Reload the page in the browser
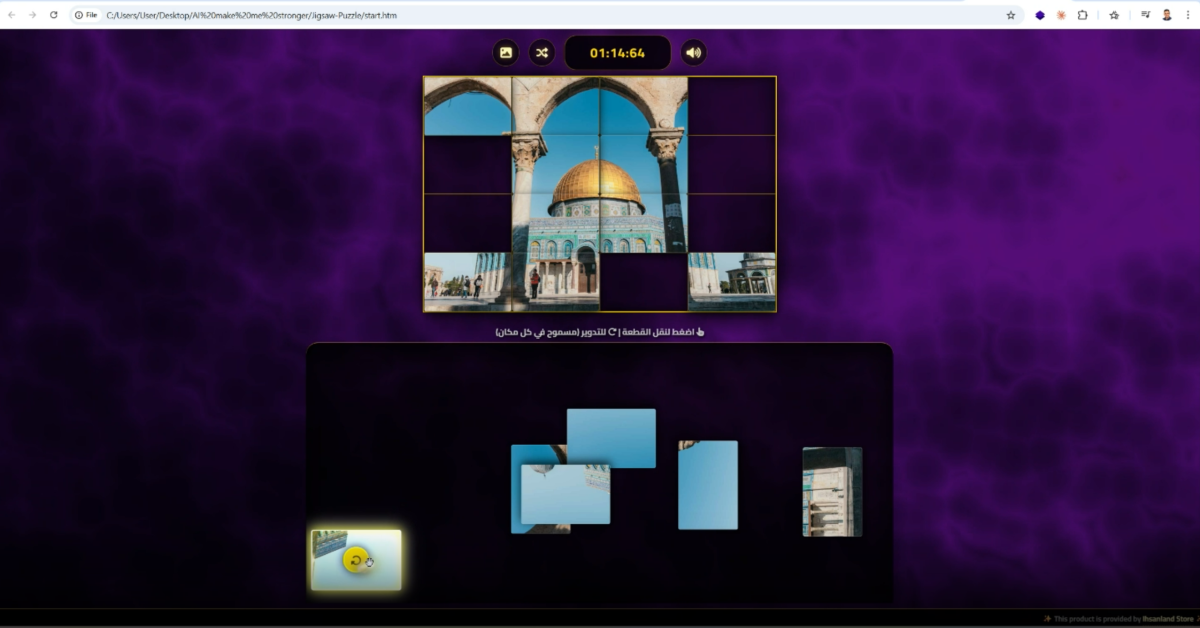Screen dimensions: 1200x628 (x=54, y=15)
